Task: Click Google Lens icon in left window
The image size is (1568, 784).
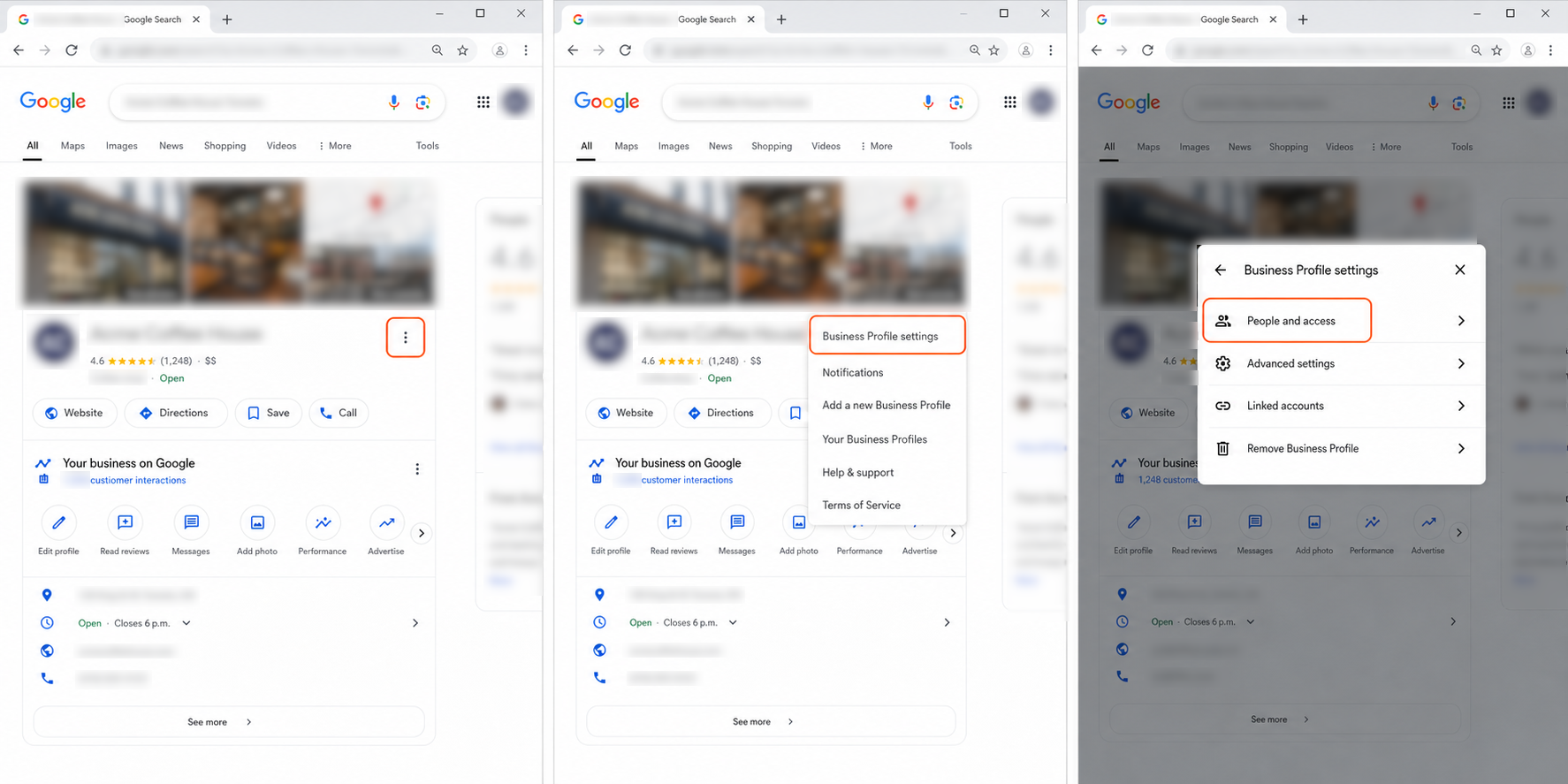Action: pos(422,103)
